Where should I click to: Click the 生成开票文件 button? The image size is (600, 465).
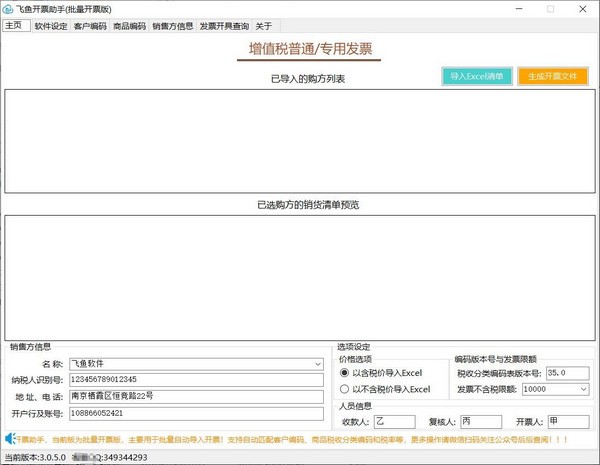[552, 76]
